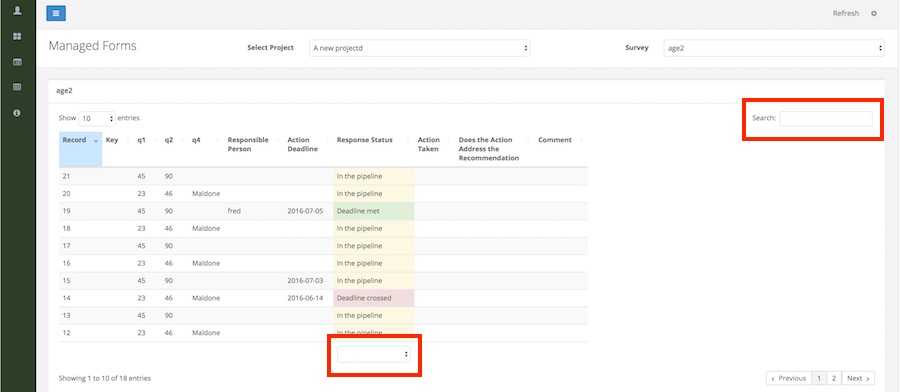This screenshot has height=392, width=900.
Task: Toggle the blue hamburger menu button
Action: (x=56, y=13)
